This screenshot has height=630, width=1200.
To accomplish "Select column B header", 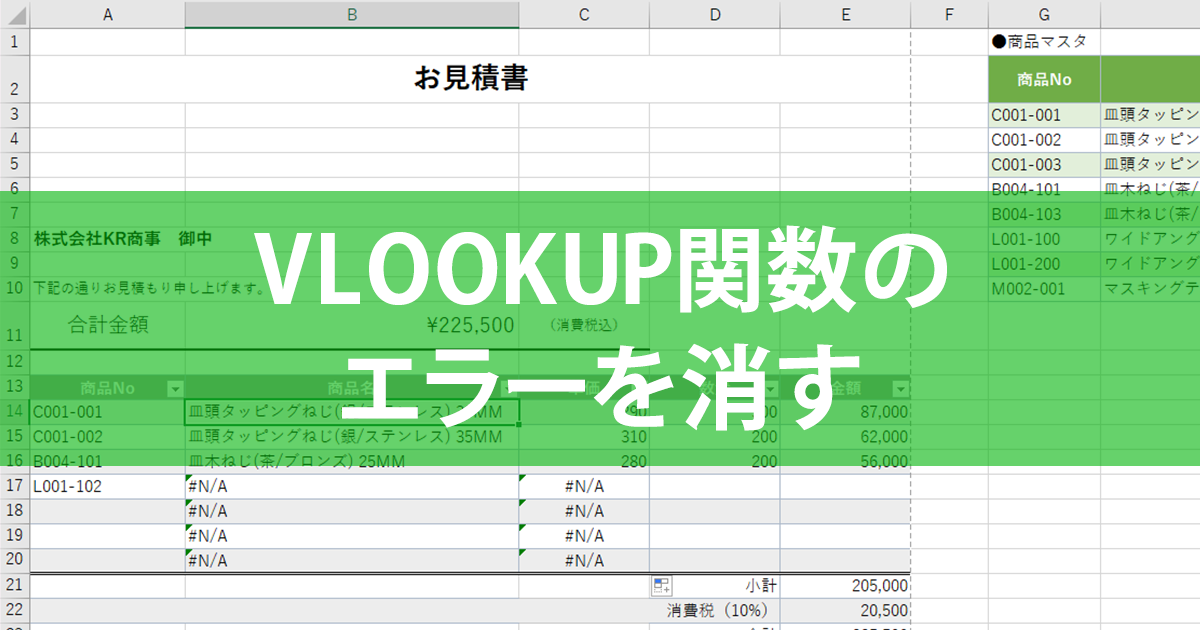I will (352, 14).
